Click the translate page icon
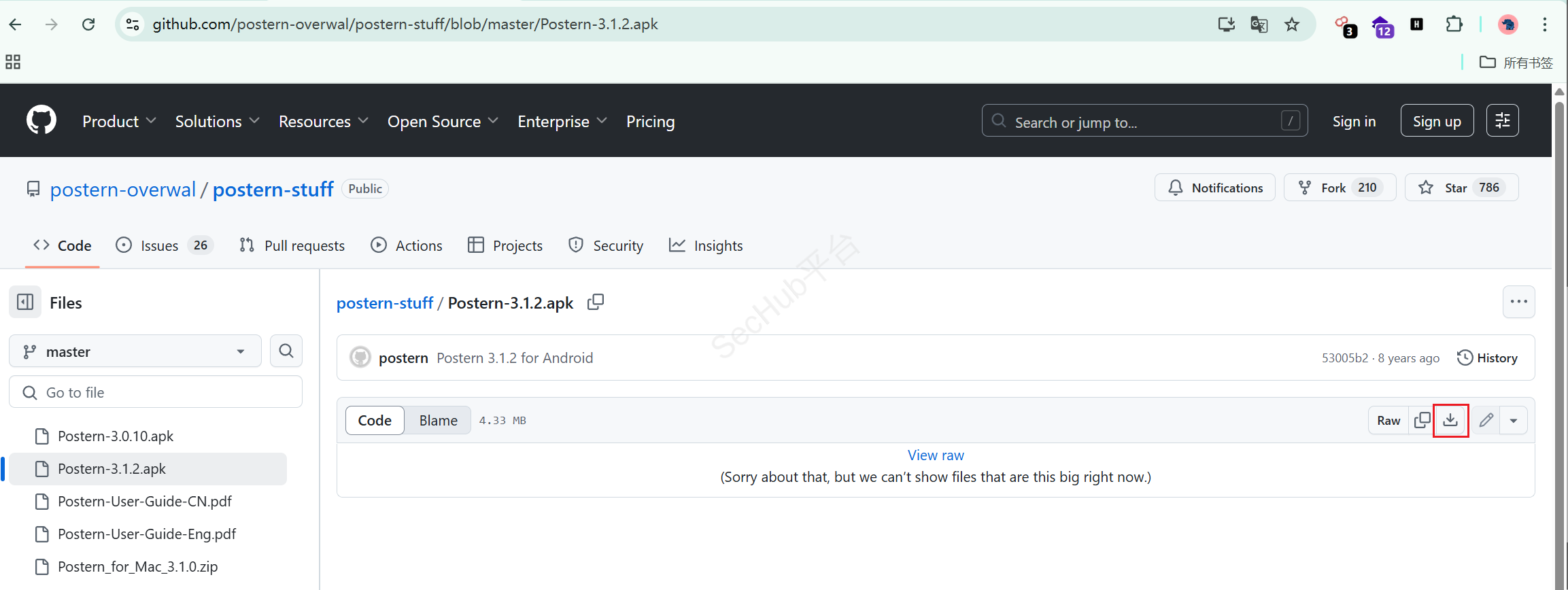1568x590 pixels. (x=1259, y=24)
